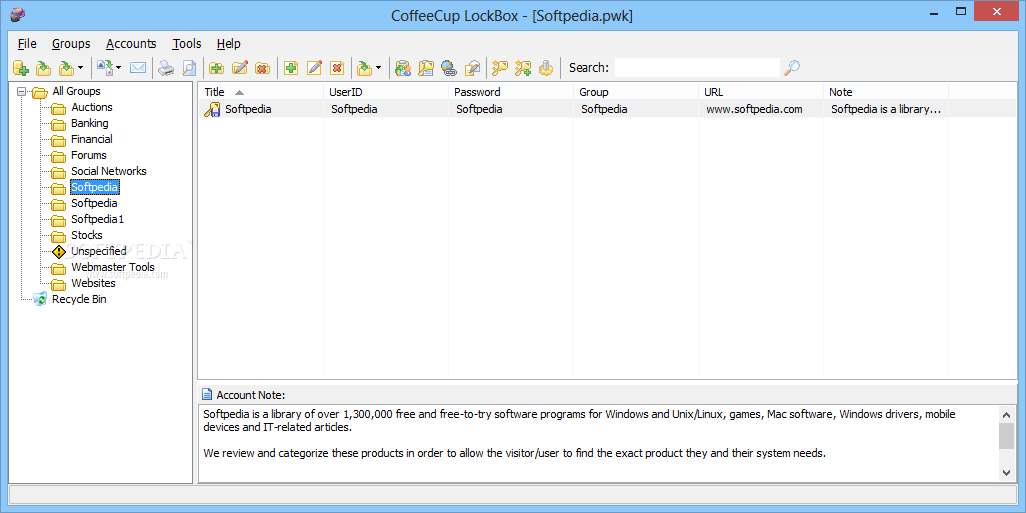Select the All Groups root node
Screen dimensions: 1026x513
(76, 92)
